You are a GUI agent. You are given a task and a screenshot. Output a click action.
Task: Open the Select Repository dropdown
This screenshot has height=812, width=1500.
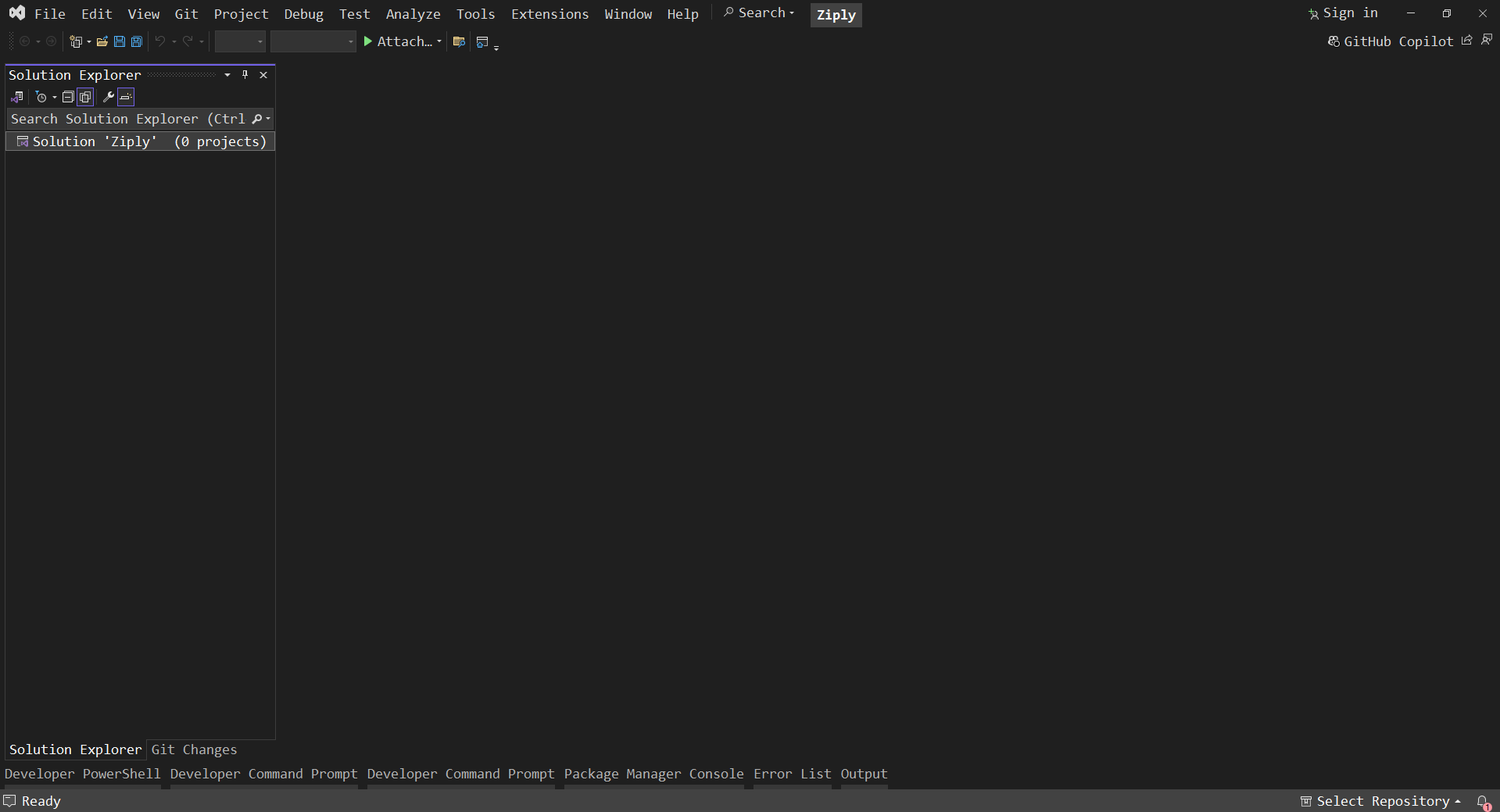tap(1380, 801)
